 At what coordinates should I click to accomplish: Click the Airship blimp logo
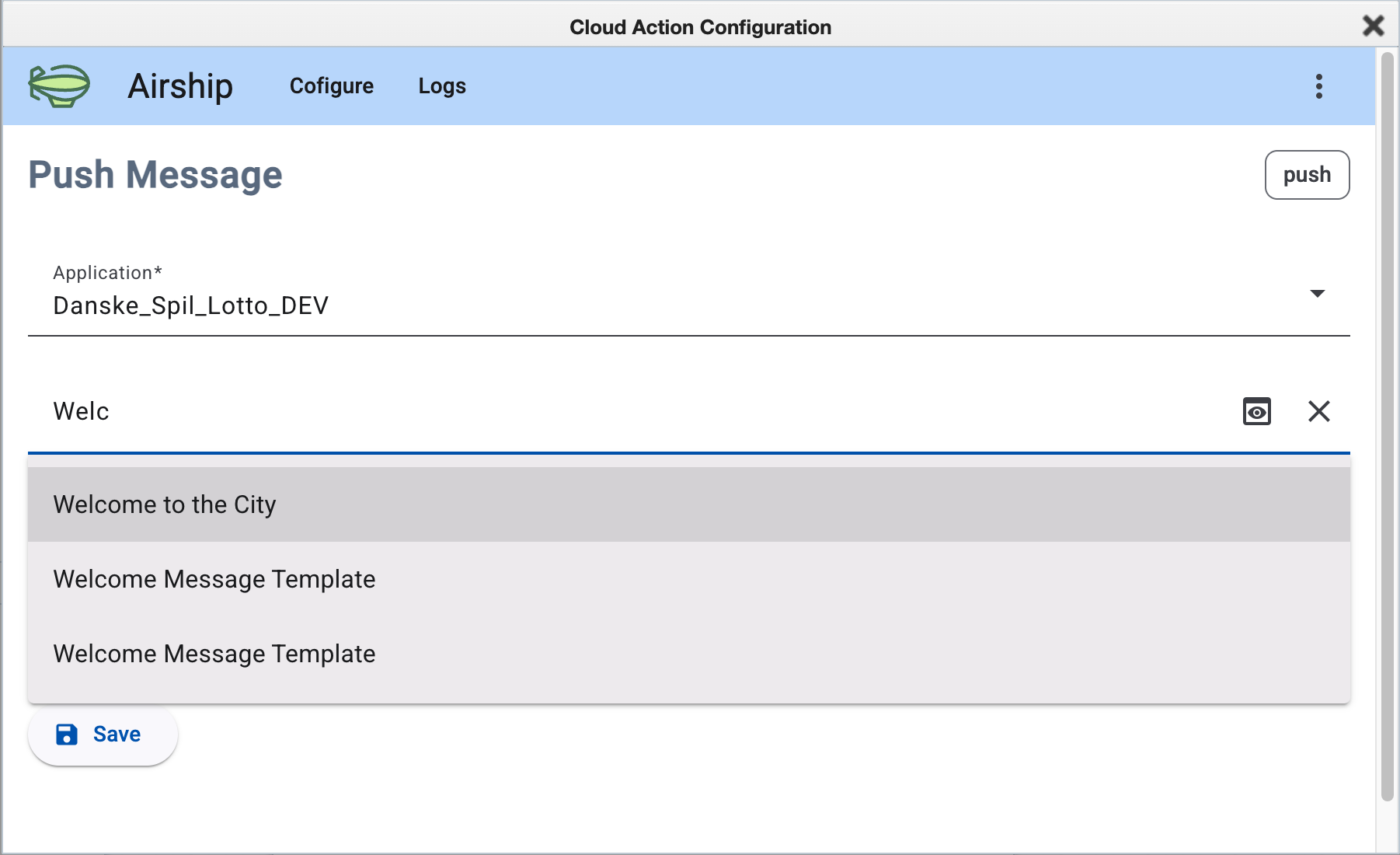tap(59, 85)
